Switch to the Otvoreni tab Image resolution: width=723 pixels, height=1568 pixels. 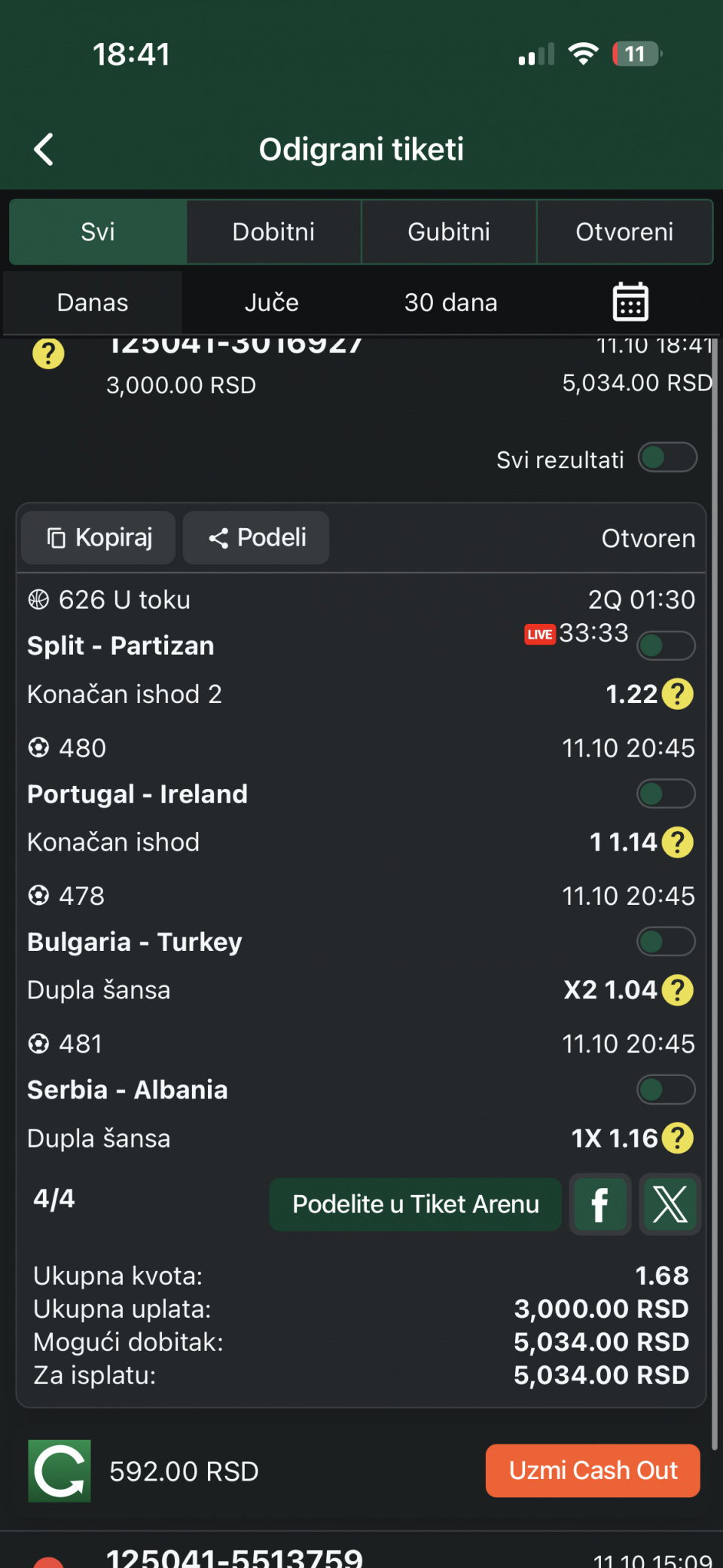pyautogui.click(x=624, y=232)
